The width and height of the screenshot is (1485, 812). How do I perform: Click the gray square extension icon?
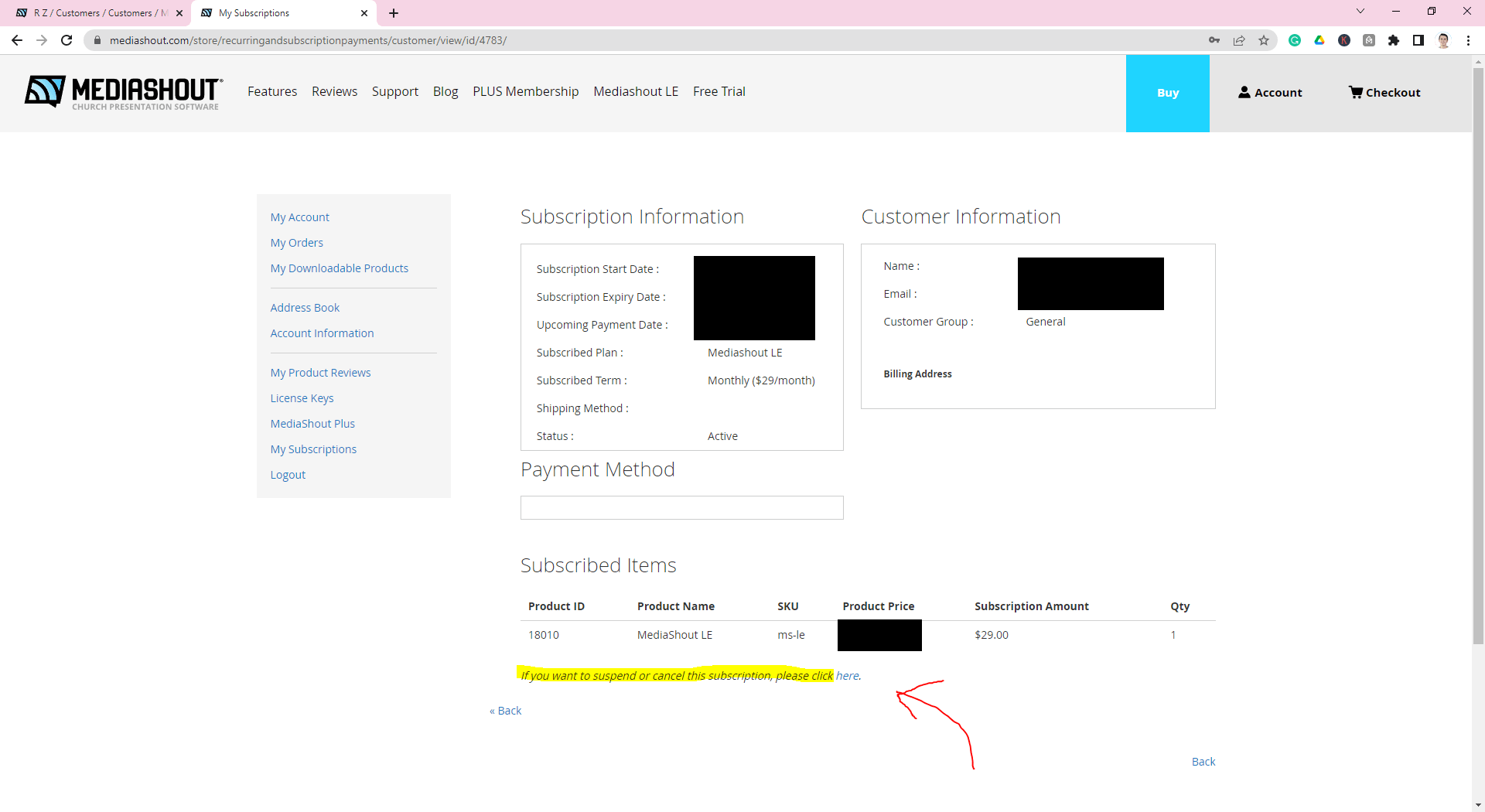tap(1369, 40)
